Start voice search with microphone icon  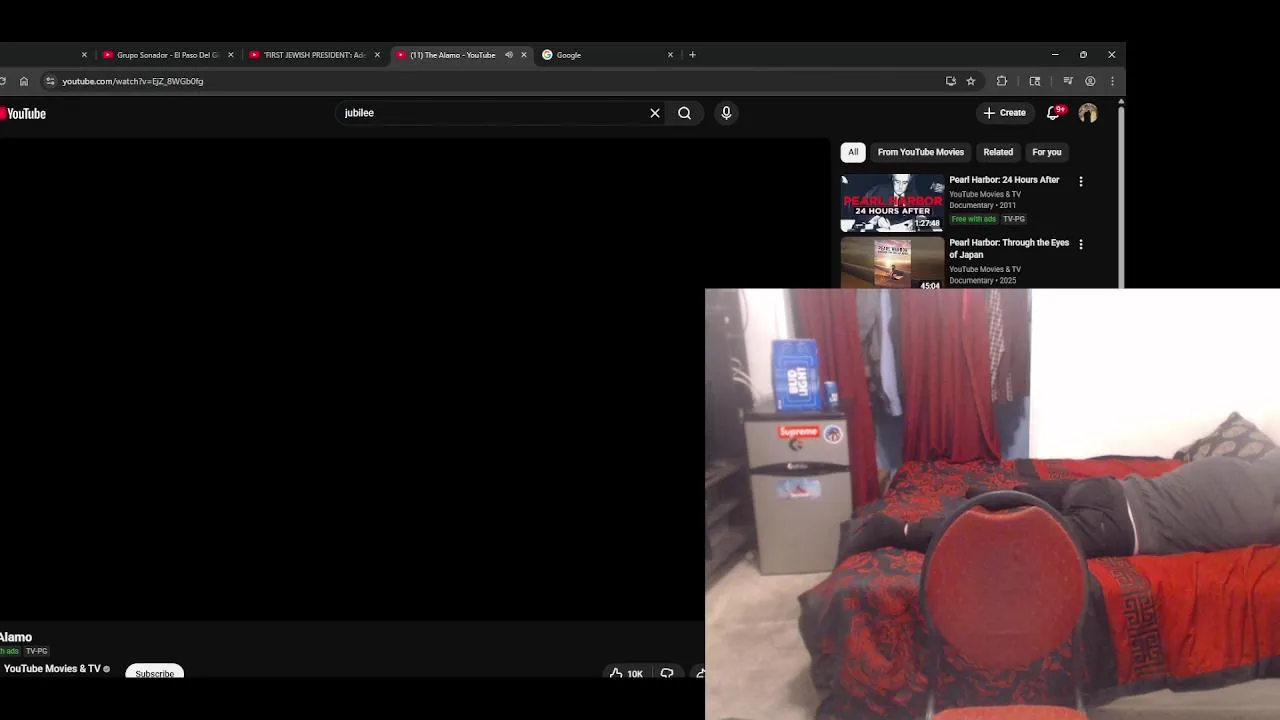pos(726,113)
